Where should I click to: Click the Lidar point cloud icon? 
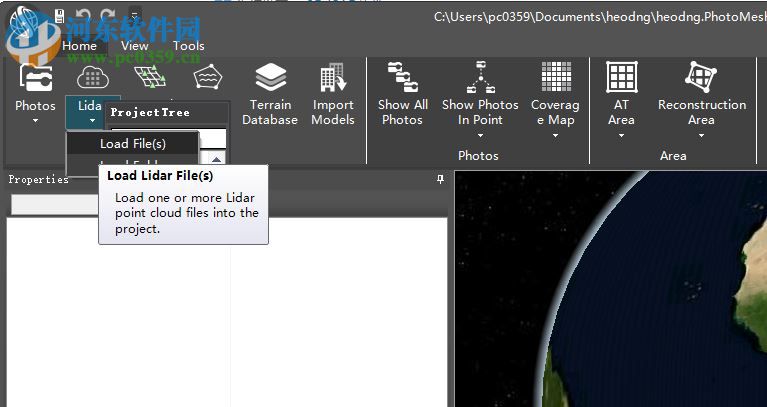coord(92,77)
